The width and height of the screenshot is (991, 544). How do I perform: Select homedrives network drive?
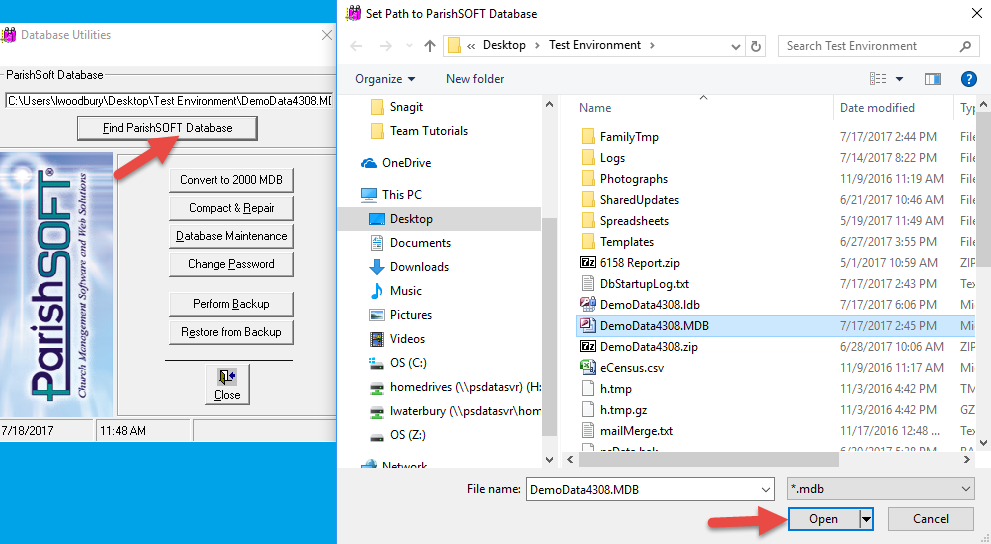[x=454, y=387]
